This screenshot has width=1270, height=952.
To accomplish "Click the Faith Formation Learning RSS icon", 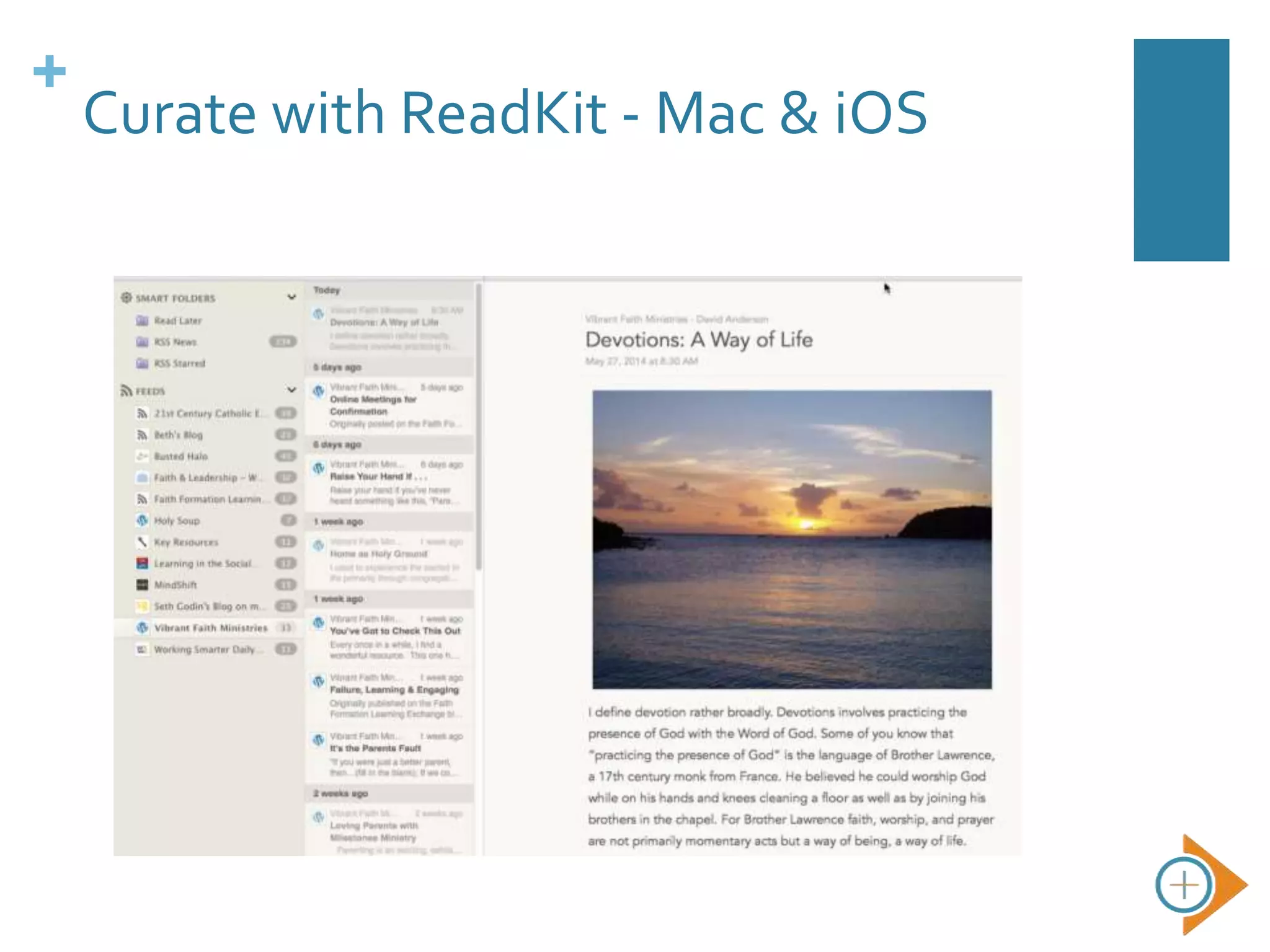I will (142, 499).
